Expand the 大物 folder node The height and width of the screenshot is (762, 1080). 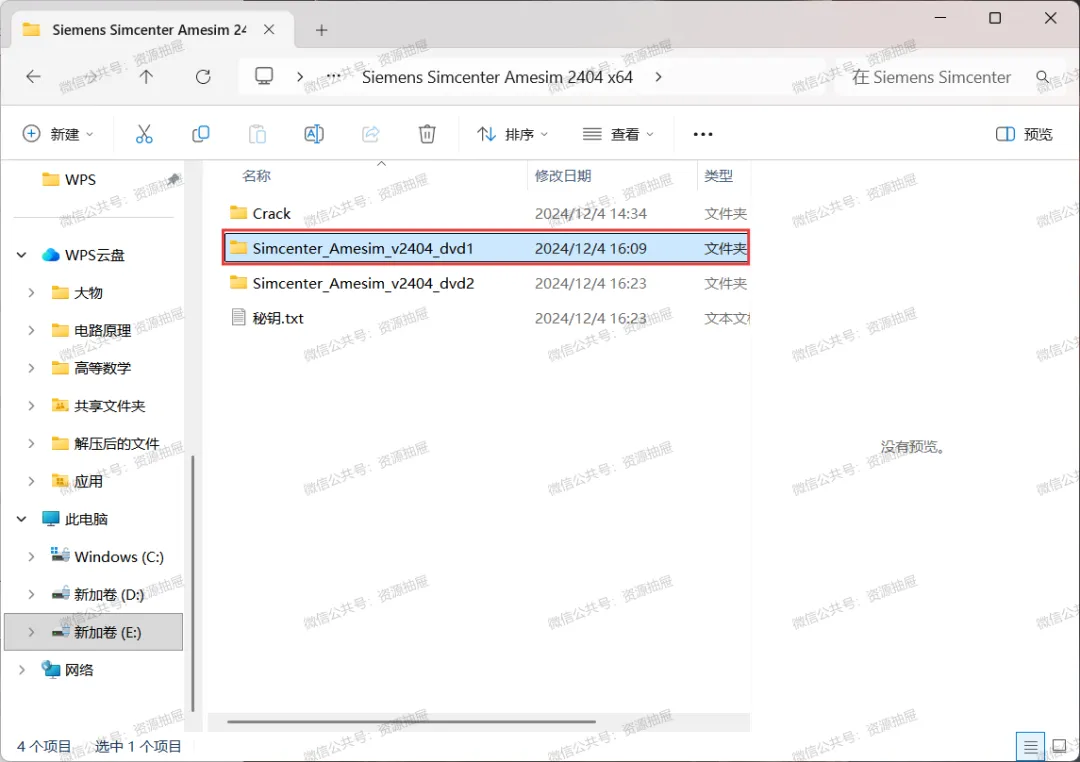[x=31, y=293]
